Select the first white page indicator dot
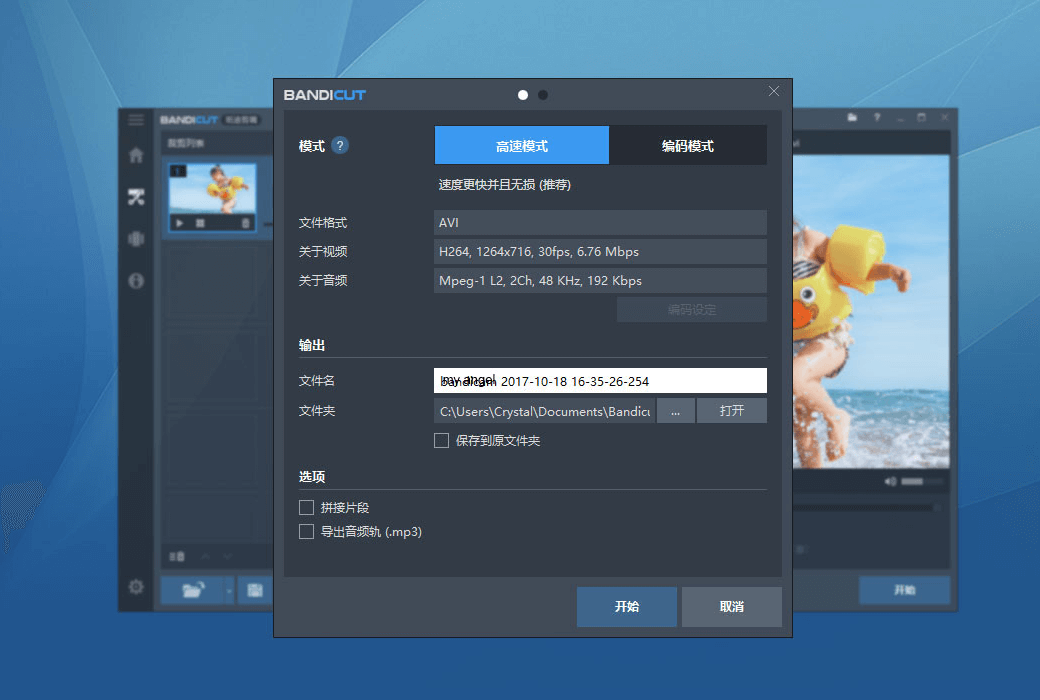Screen dimensions: 1040x700 click(x=523, y=95)
